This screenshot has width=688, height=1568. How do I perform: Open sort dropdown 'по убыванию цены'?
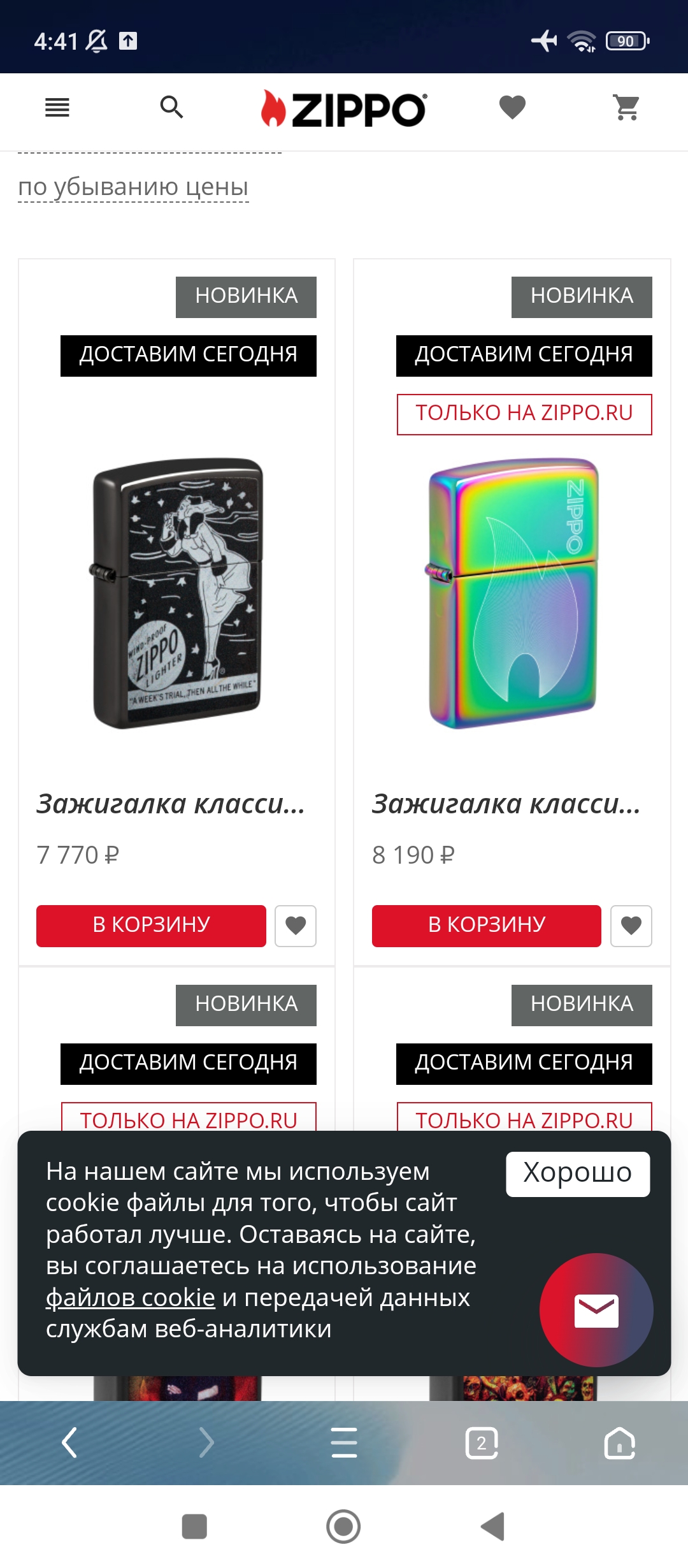(133, 187)
